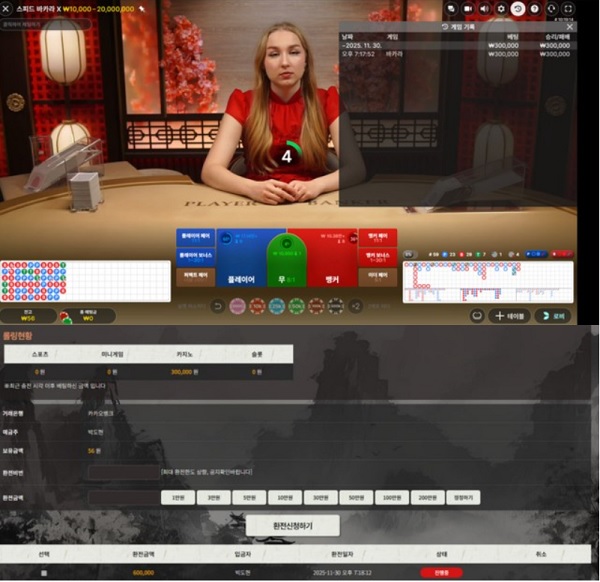Select the 스포츠 rolling tab
The height and width of the screenshot is (582, 600).
(x=40, y=354)
